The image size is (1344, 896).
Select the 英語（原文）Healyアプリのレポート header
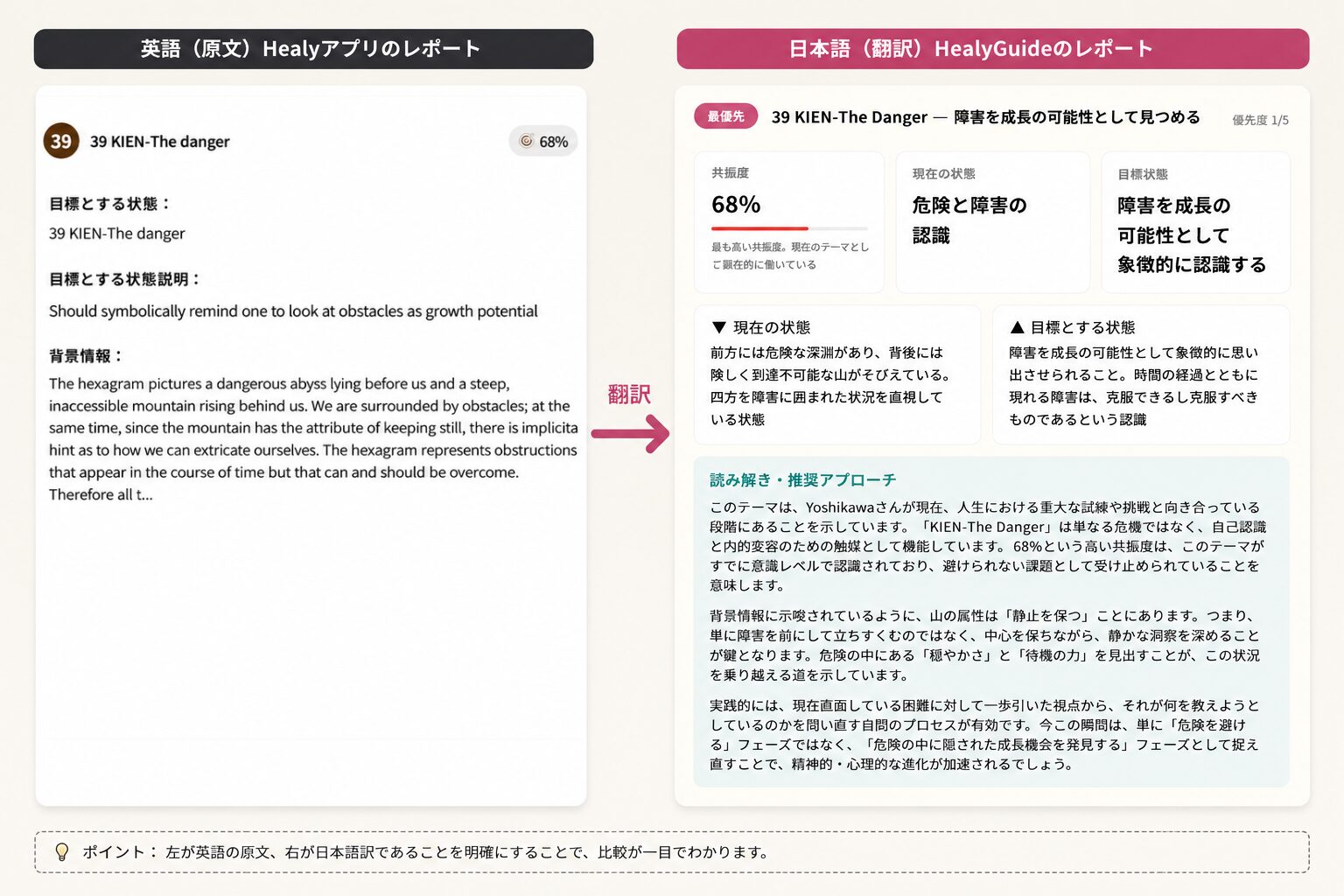pos(313,49)
